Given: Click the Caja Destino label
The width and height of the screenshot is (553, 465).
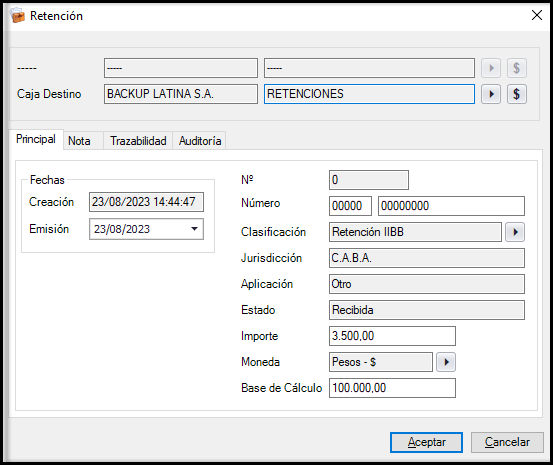Looking at the screenshot, I should click(x=49, y=94).
